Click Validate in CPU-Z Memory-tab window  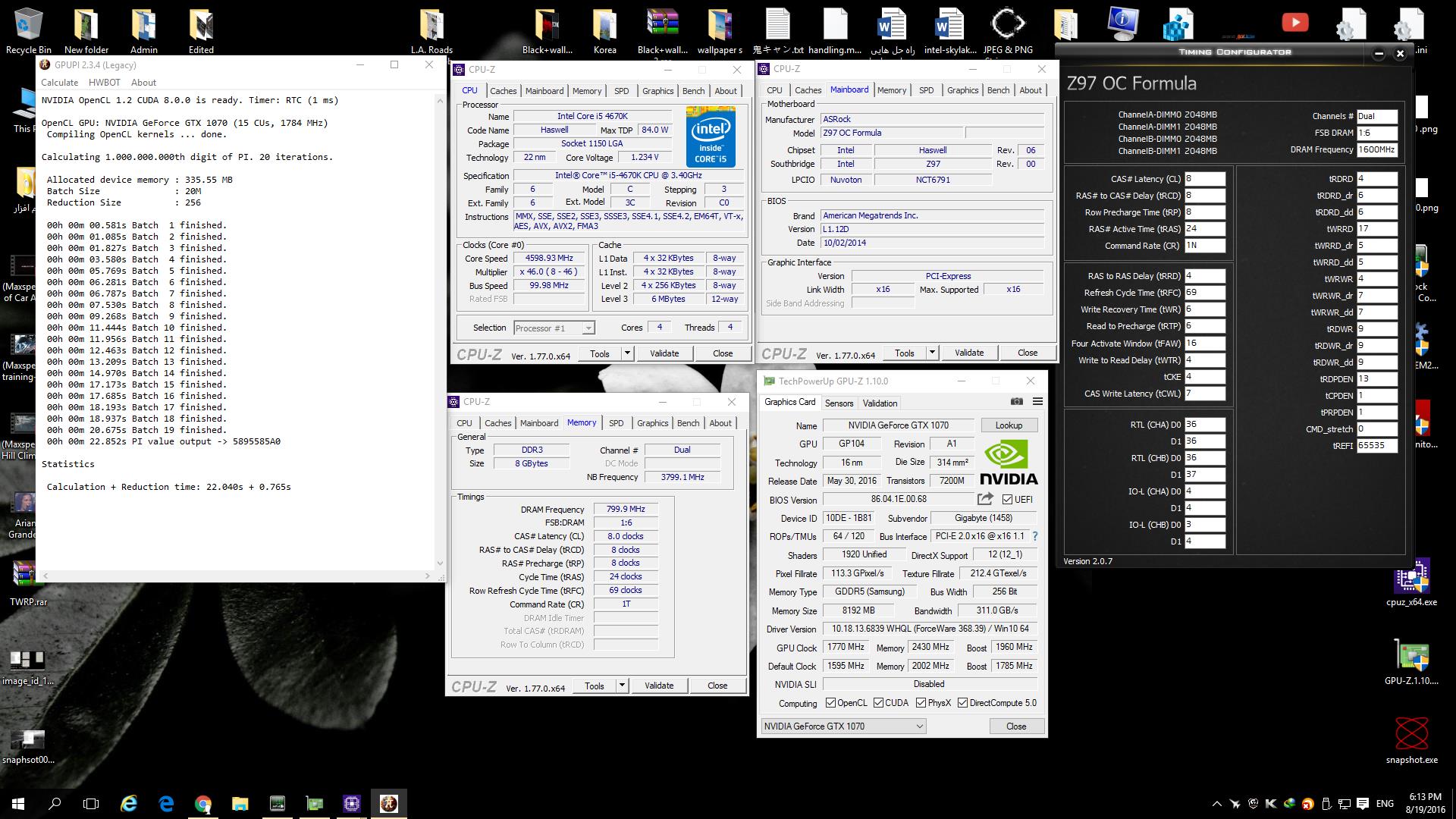click(659, 686)
